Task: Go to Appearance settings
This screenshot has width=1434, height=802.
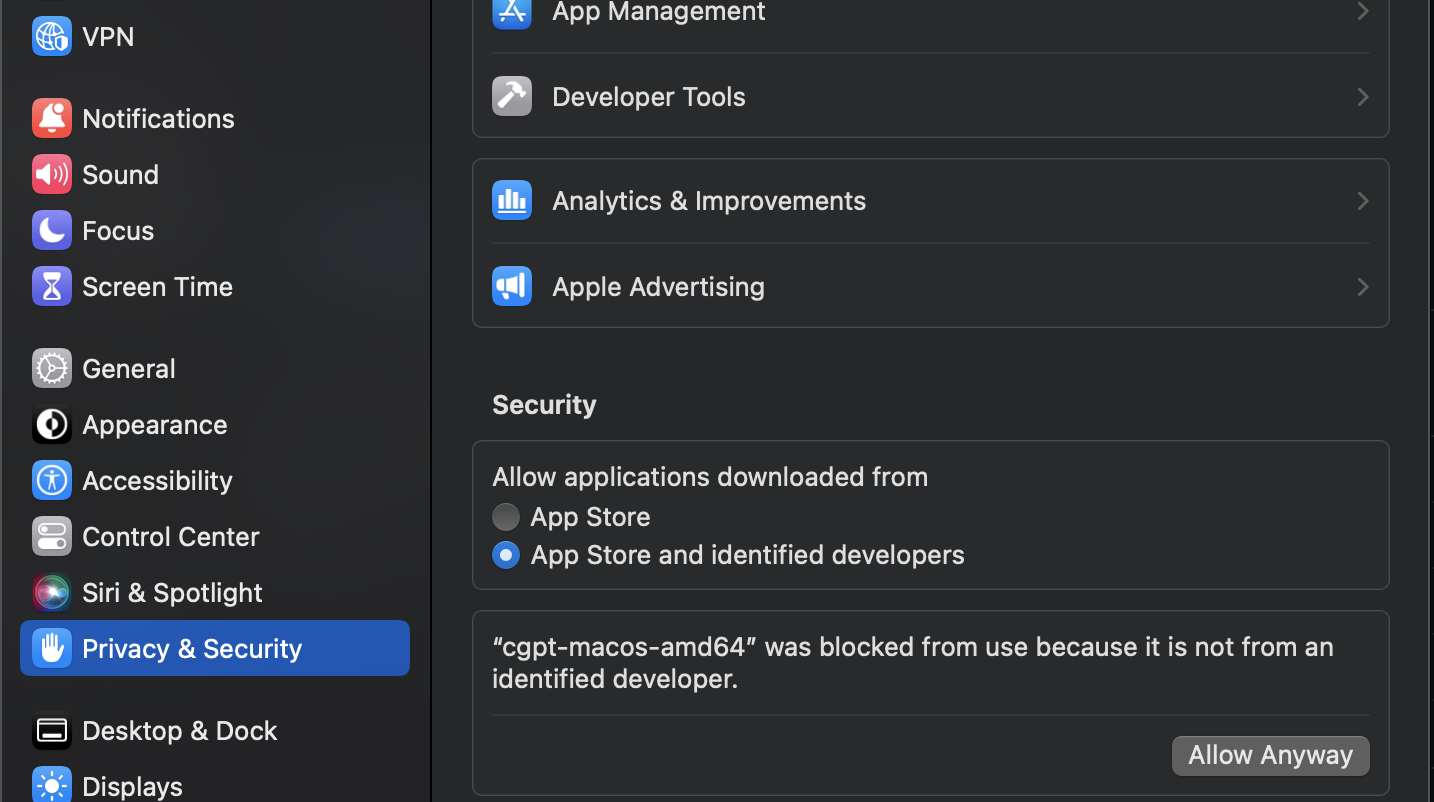Action: pyautogui.click(x=215, y=424)
